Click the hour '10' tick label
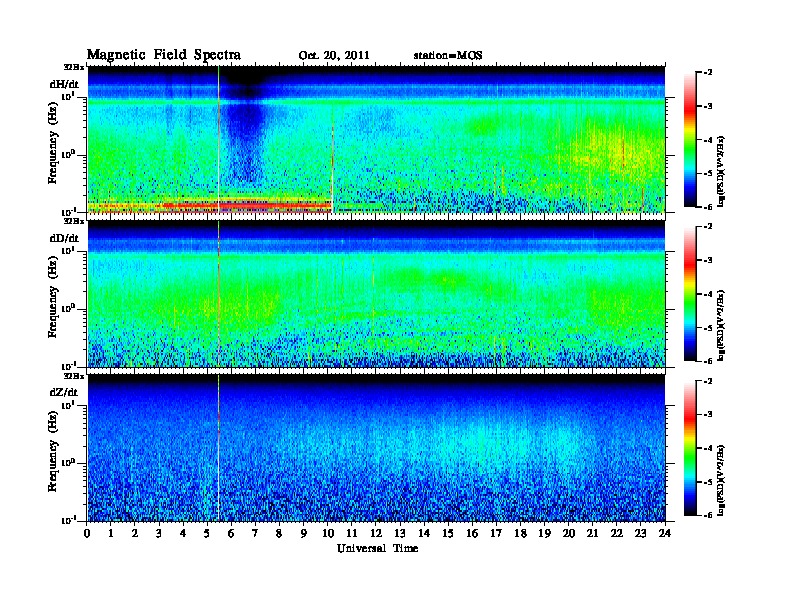 coord(327,533)
